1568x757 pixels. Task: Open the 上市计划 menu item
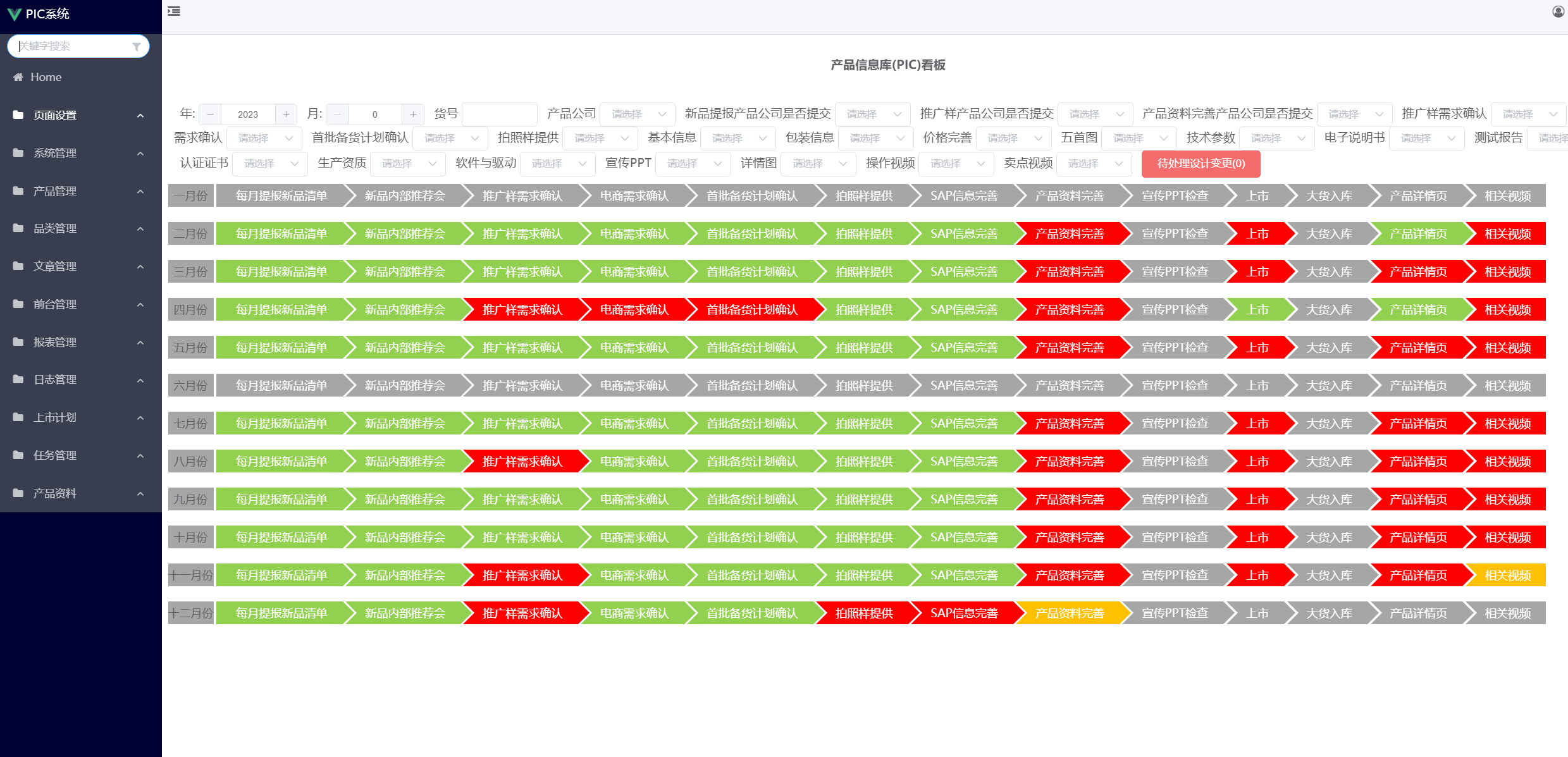[x=81, y=417]
